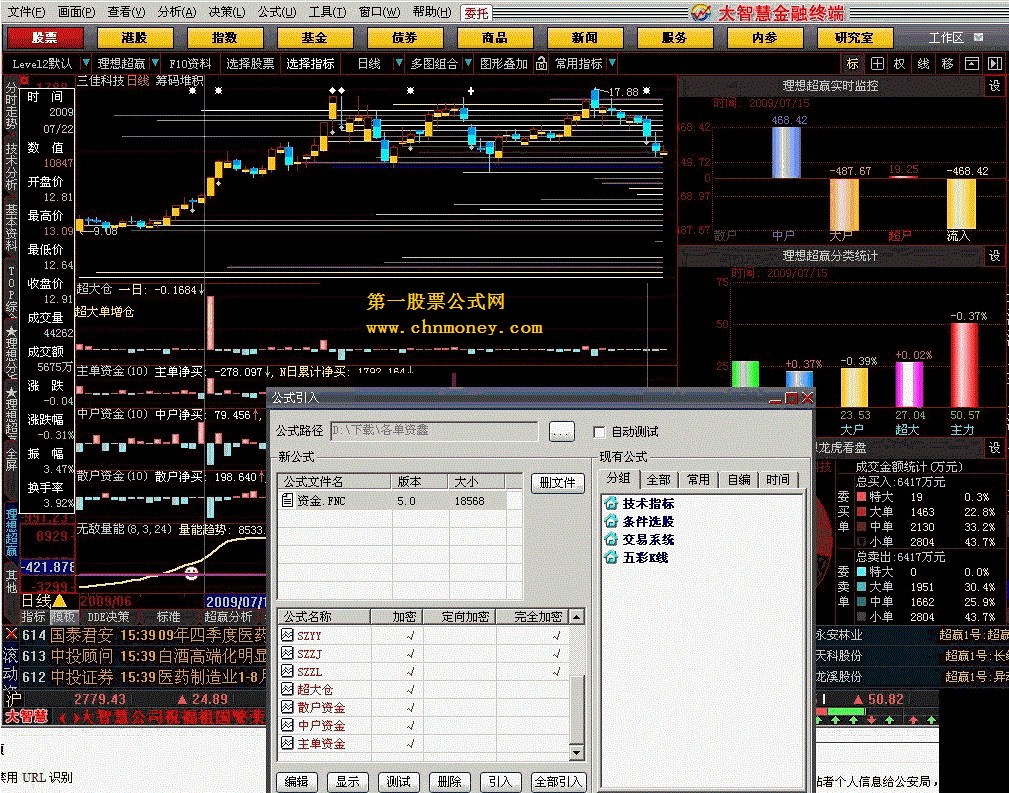Click the F10资料 toolbar item
The image size is (1009, 793).
190,64
